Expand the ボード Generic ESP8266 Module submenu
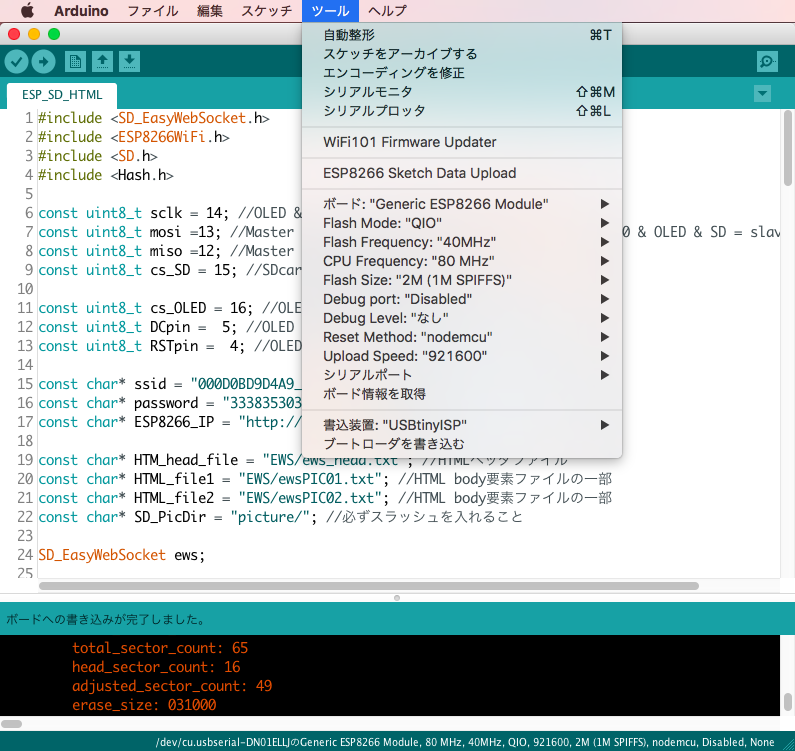The height and width of the screenshot is (751, 795). pos(462,204)
